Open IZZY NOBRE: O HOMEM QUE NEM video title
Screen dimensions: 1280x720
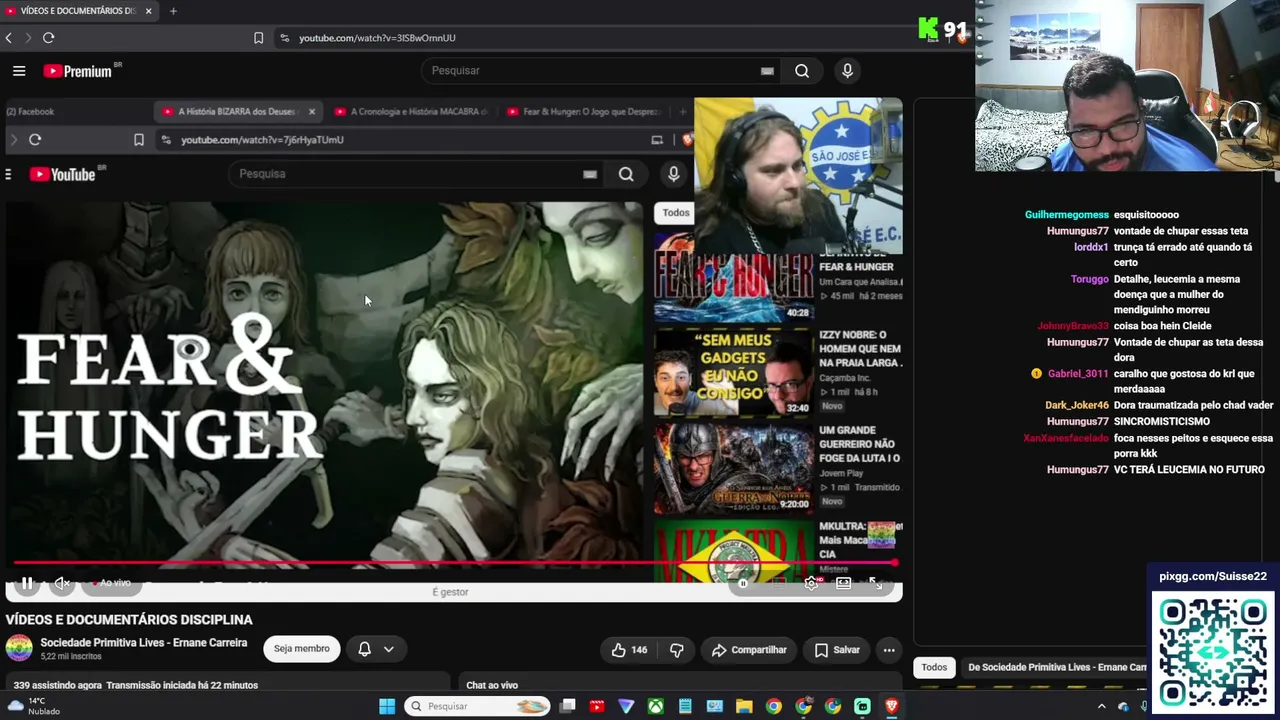click(x=860, y=349)
